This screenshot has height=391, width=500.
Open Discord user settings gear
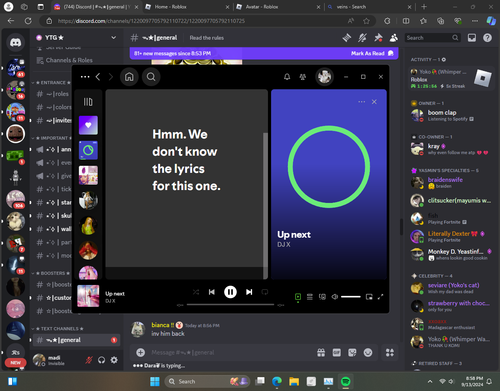coord(114,360)
